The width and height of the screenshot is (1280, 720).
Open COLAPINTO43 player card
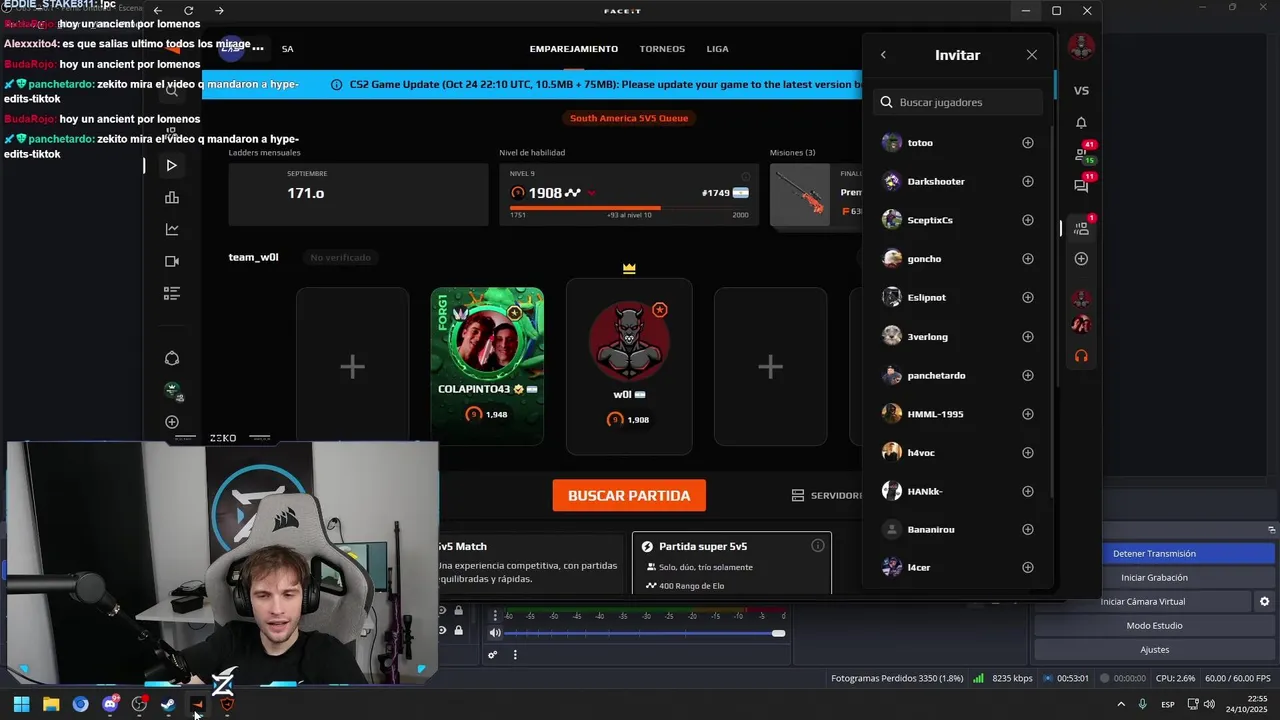coord(487,366)
